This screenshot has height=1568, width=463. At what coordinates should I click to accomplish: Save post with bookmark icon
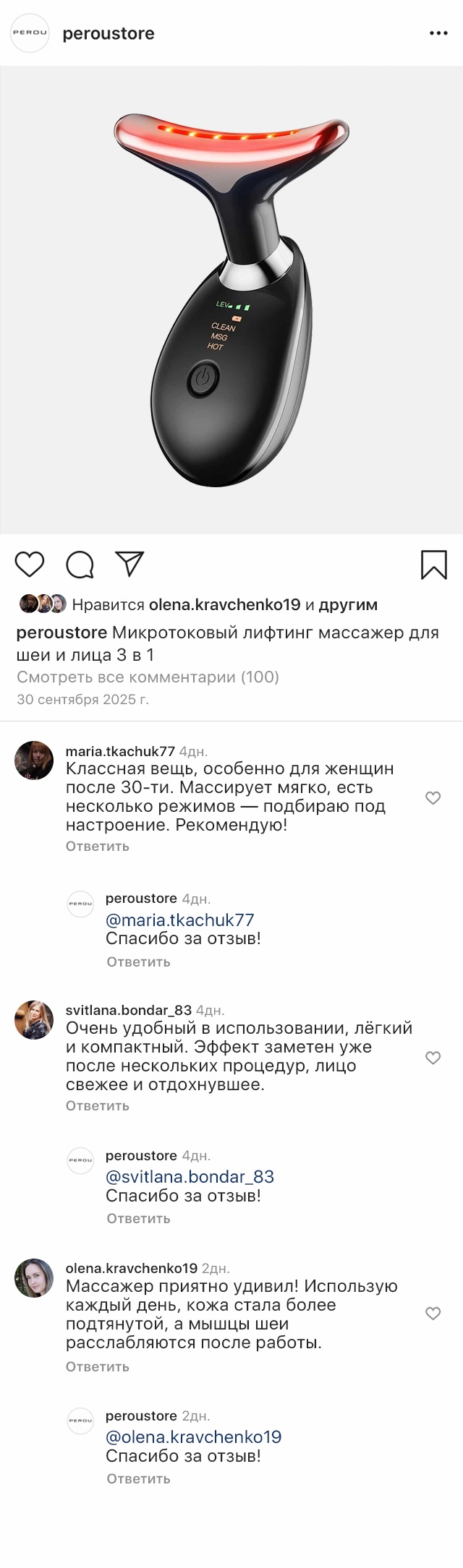433,565
